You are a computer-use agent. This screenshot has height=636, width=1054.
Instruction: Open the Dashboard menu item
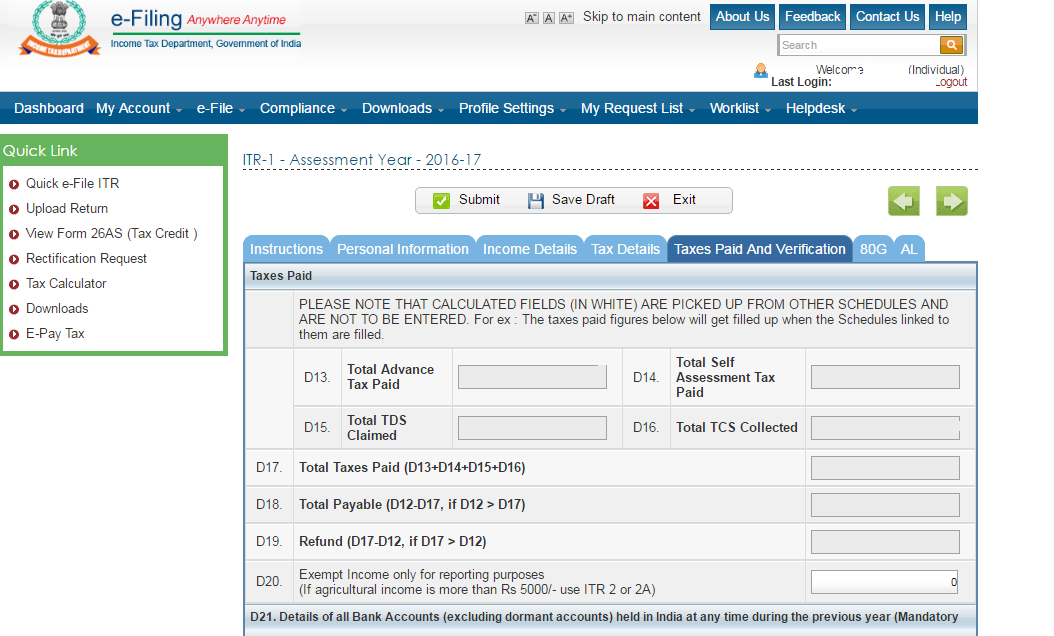[49, 108]
